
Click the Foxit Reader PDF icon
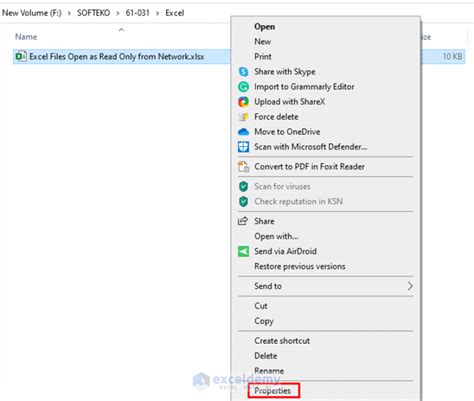pyautogui.click(x=243, y=166)
